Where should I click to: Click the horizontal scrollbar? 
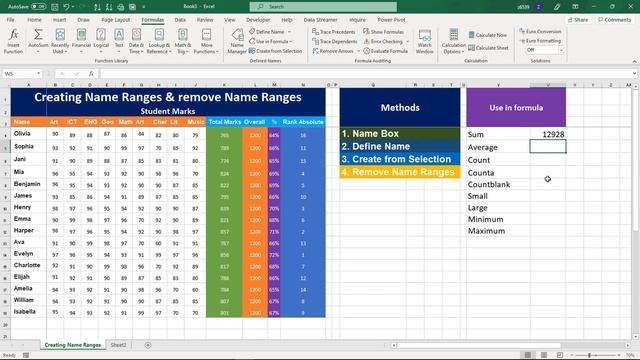[x=479, y=345]
